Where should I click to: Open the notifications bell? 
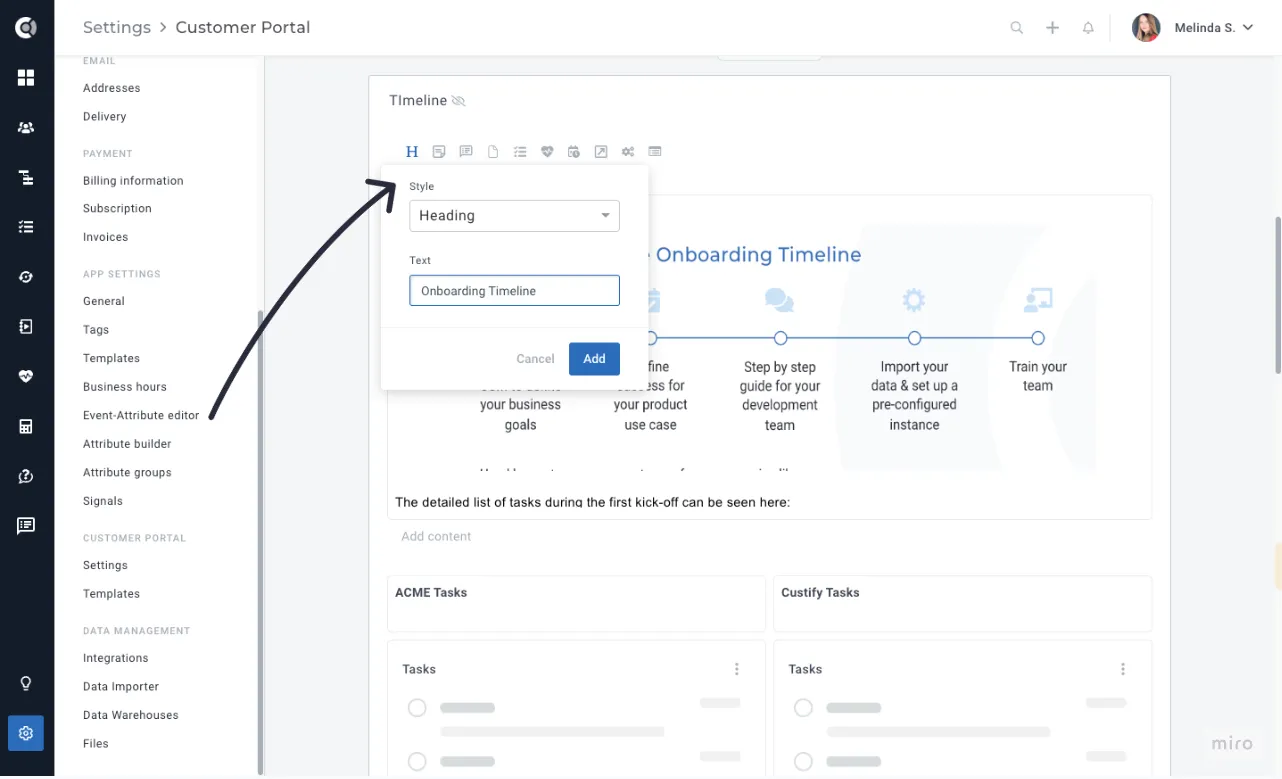[1089, 28]
